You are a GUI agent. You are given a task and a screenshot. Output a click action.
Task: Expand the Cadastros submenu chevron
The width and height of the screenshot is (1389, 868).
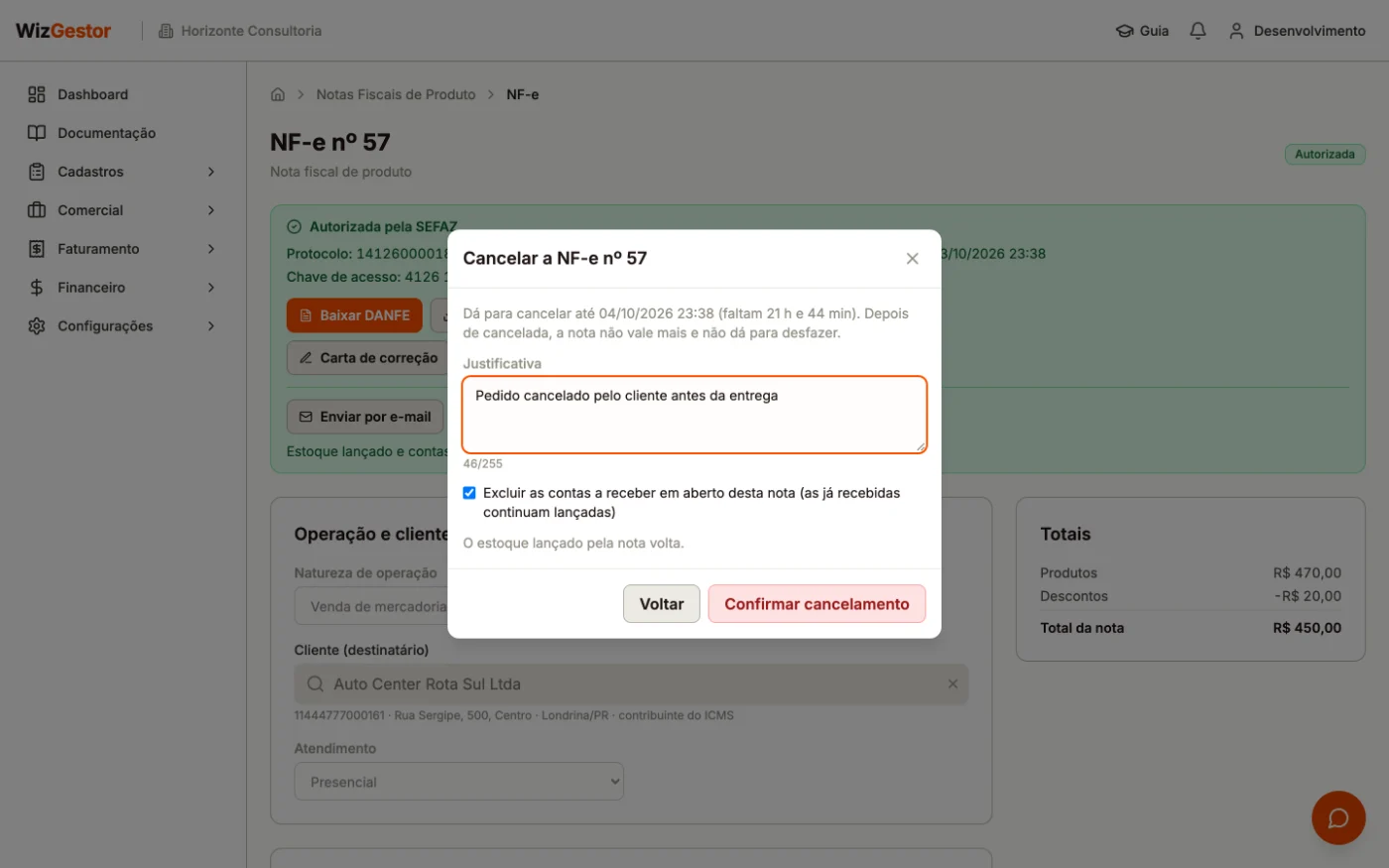click(211, 172)
